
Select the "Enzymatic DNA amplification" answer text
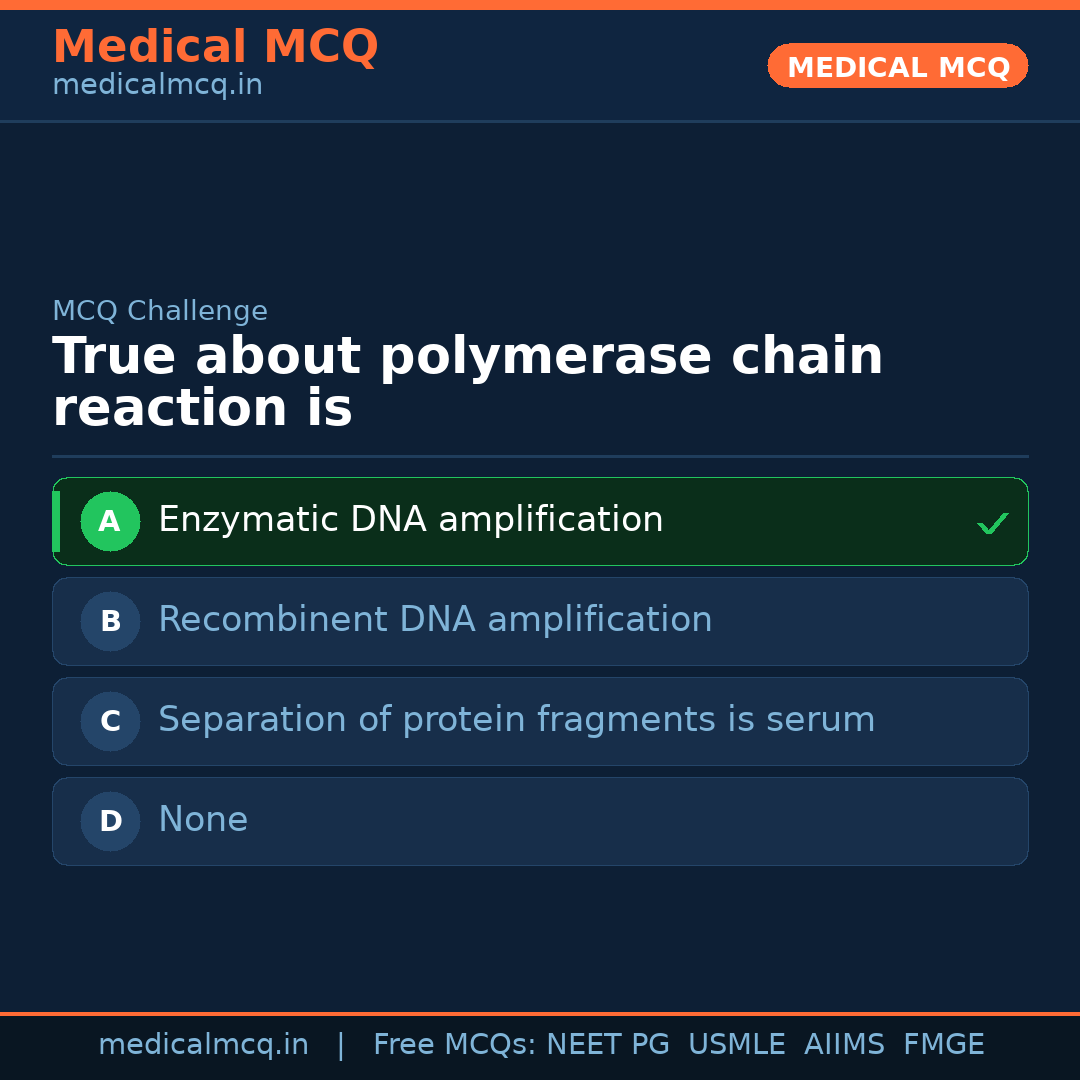pyautogui.click(x=410, y=520)
